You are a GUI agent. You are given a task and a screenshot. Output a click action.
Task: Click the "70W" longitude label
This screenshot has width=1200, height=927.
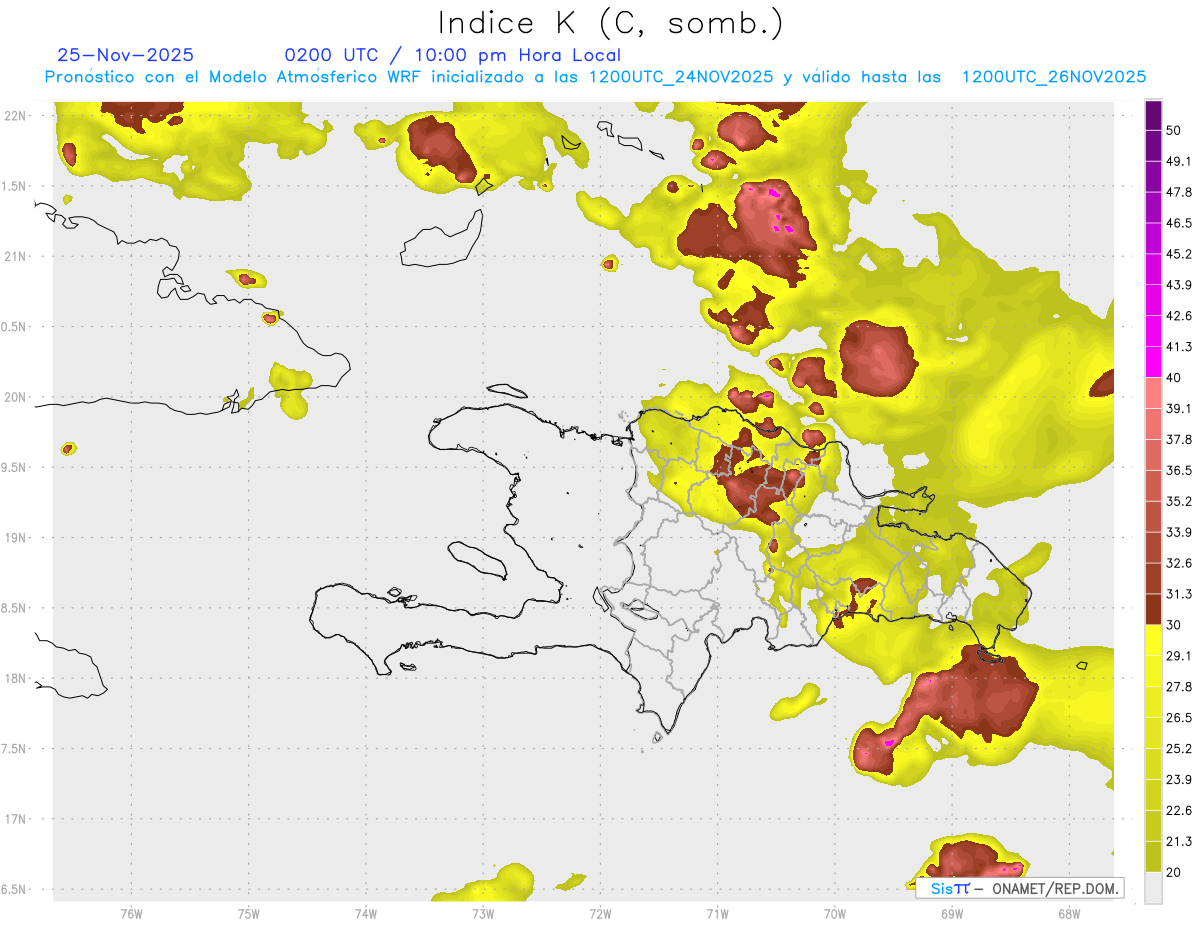[x=834, y=914]
